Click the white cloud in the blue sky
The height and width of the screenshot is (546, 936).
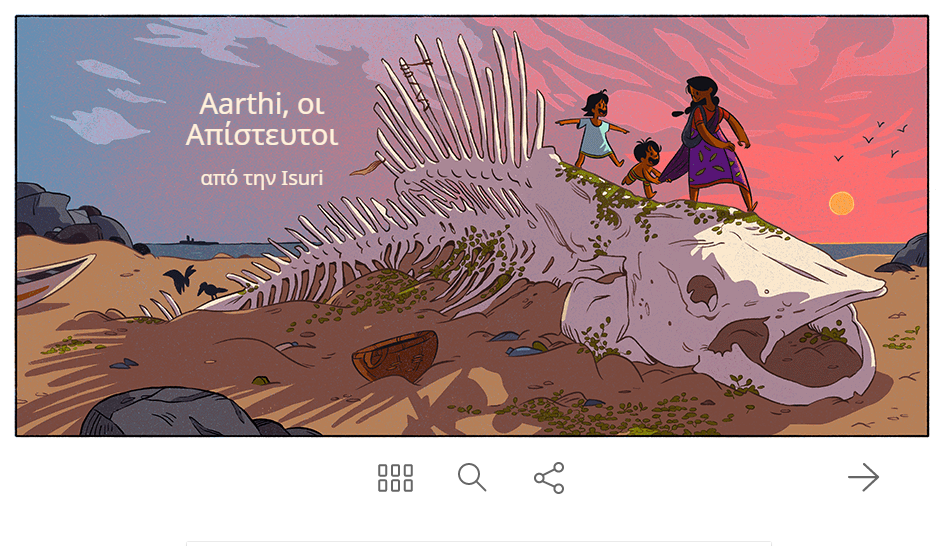[100, 125]
